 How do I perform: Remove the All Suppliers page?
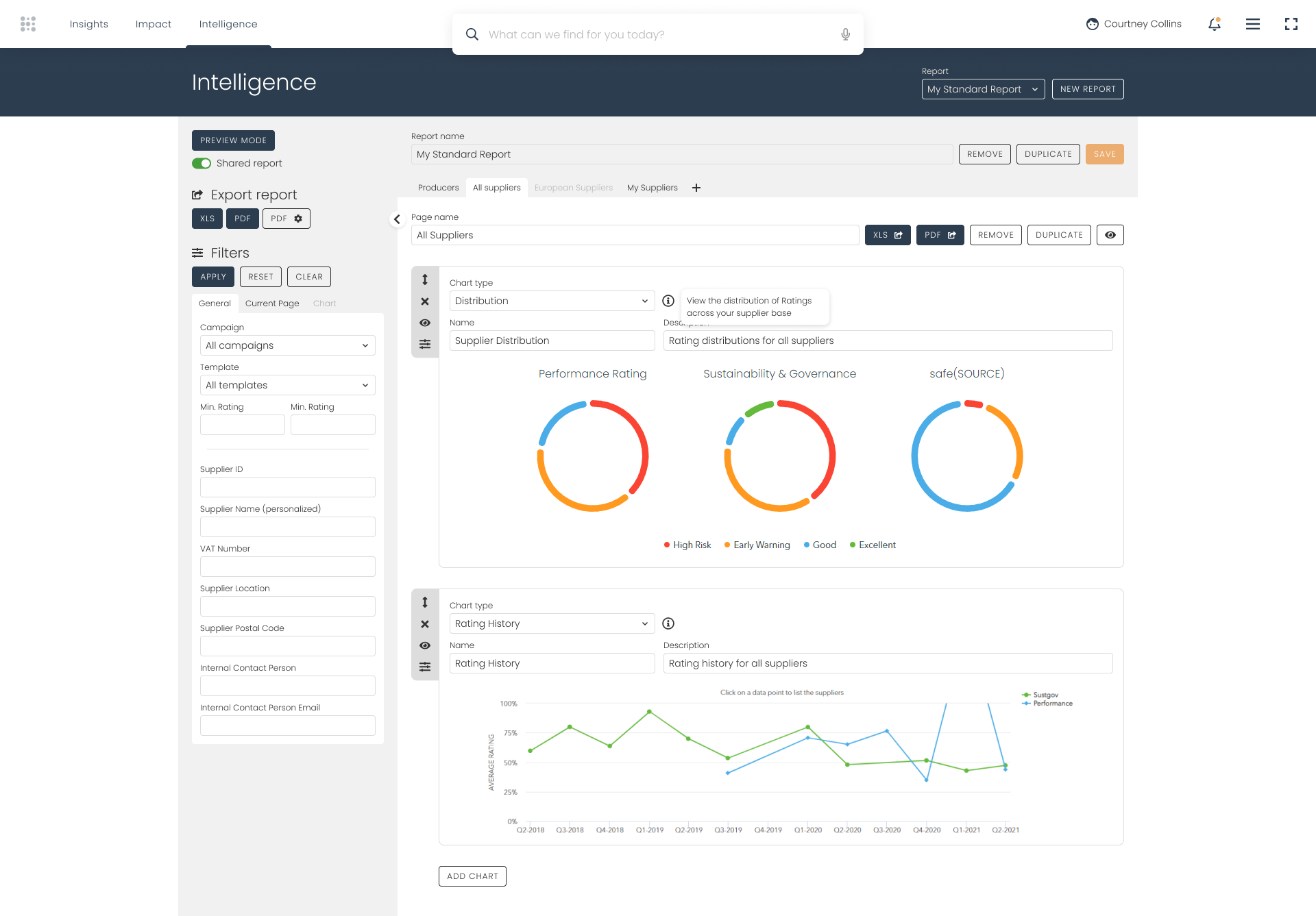point(996,235)
